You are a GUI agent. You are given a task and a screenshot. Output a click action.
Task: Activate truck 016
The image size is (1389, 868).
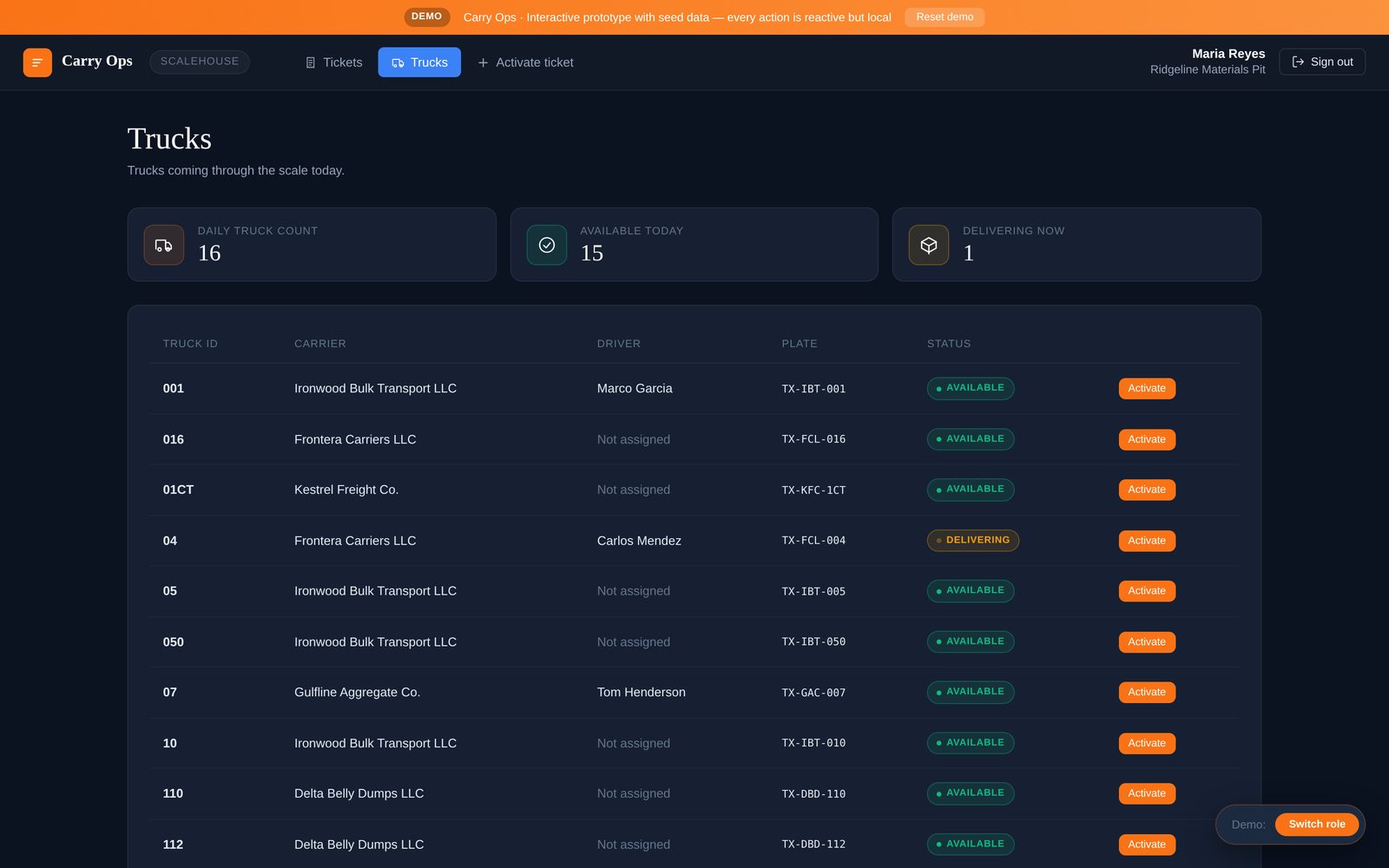point(1147,440)
